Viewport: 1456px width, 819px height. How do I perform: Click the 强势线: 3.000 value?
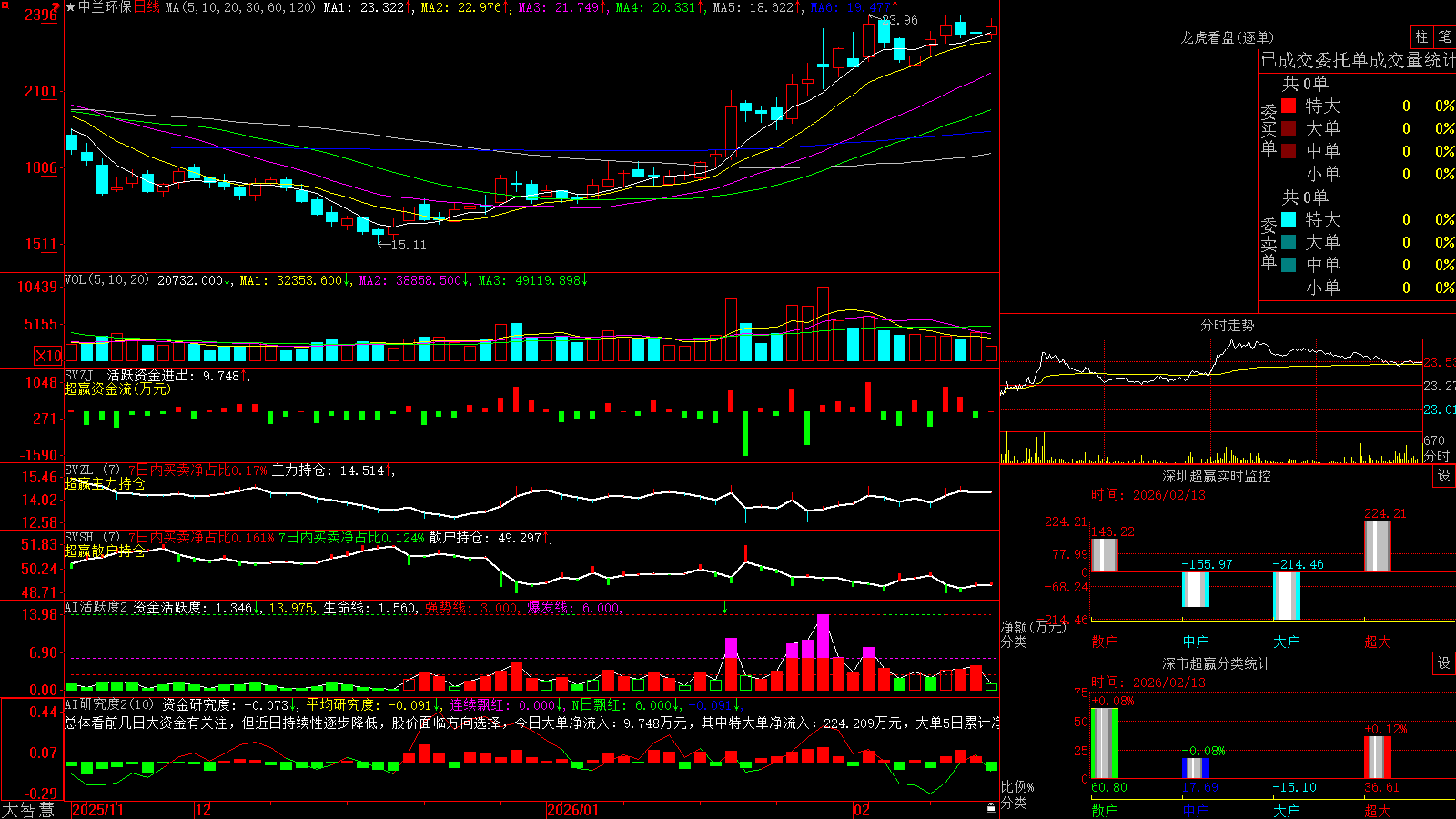472,608
